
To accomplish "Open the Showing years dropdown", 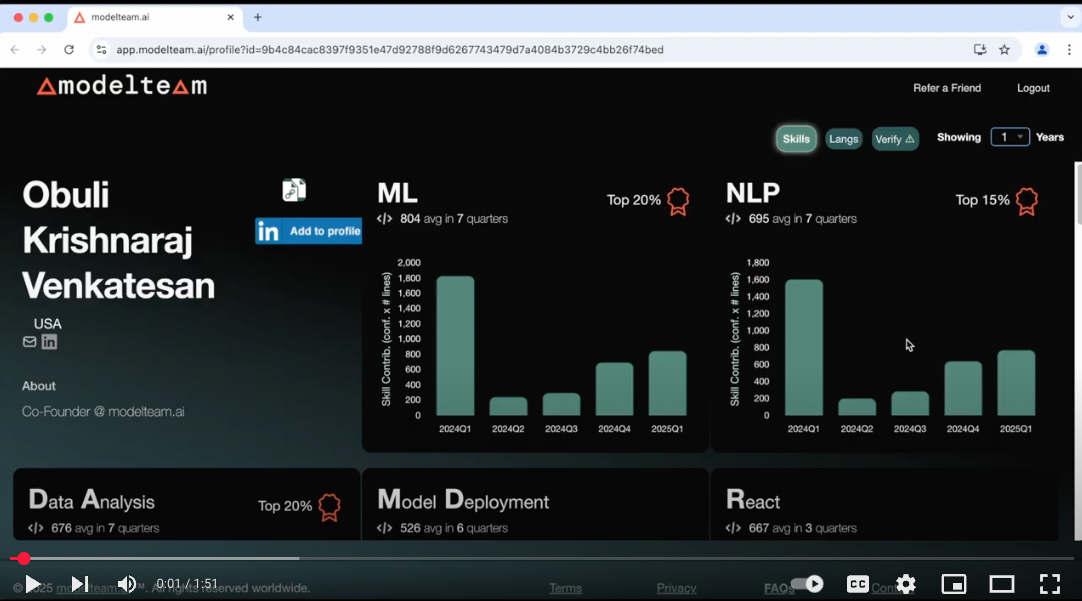I will [1010, 137].
